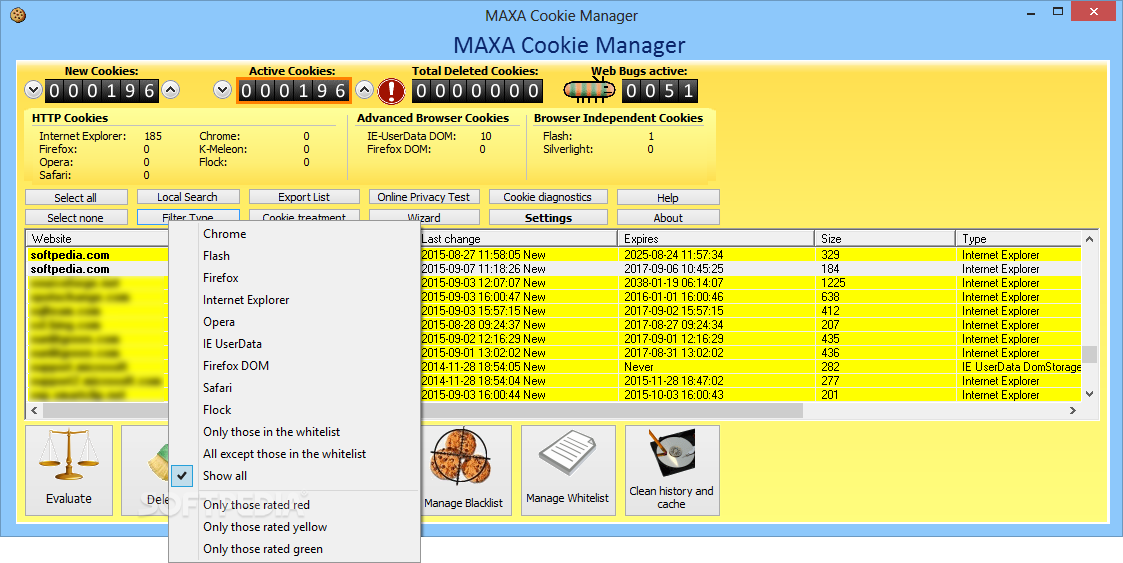Select Only those rated yellow

pos(294,527)
